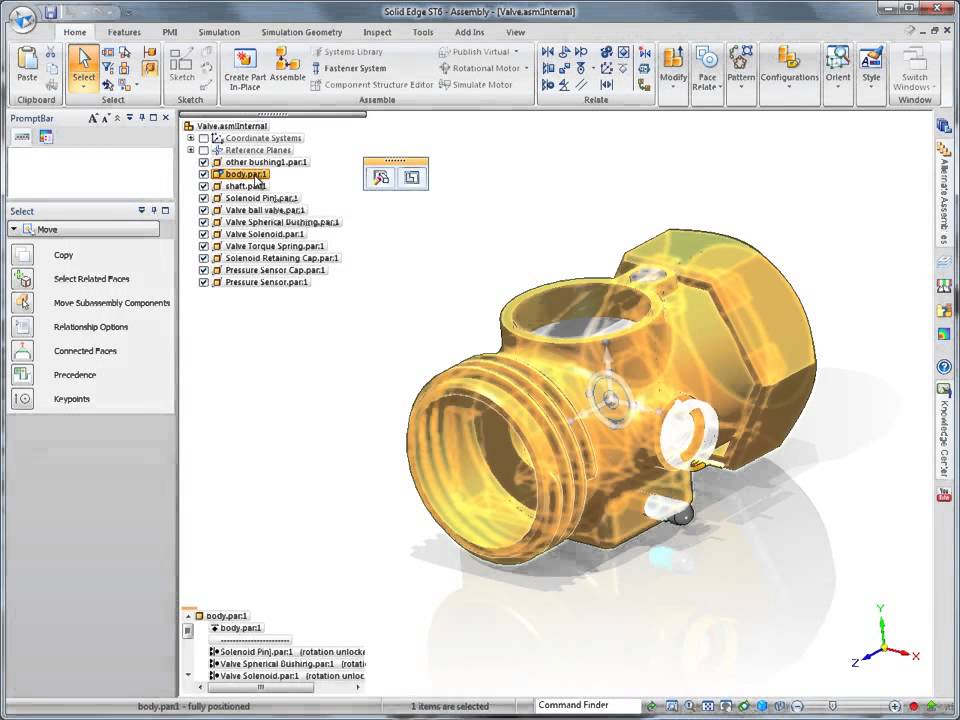Viewport: 960px width, 720px height.
Task: Select Pressure Sensor Cap.par:1 tree item
Action: tap(275, 270)
